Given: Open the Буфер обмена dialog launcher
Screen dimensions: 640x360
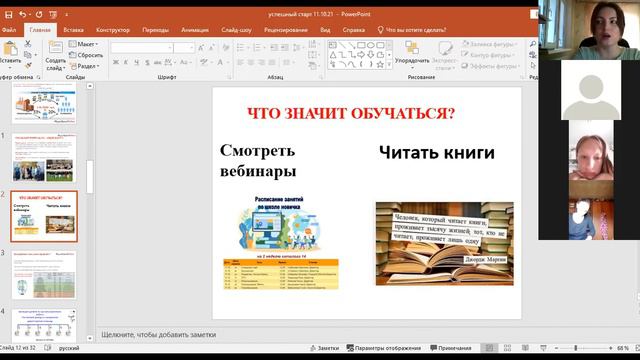Looking at the screenshot, I should pos(38,77).
